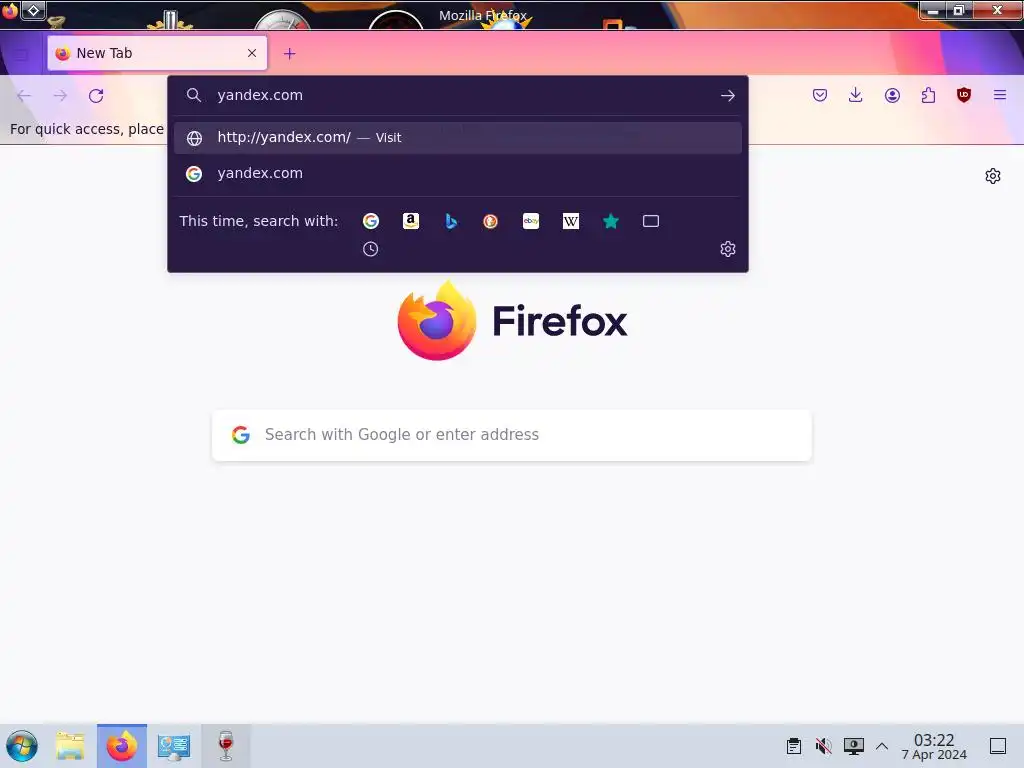Open the Wine glass taskbar app
Image resolution: width=1024 pixels, height=768 pixels.
pyautogui.click(x=225, y=746)
